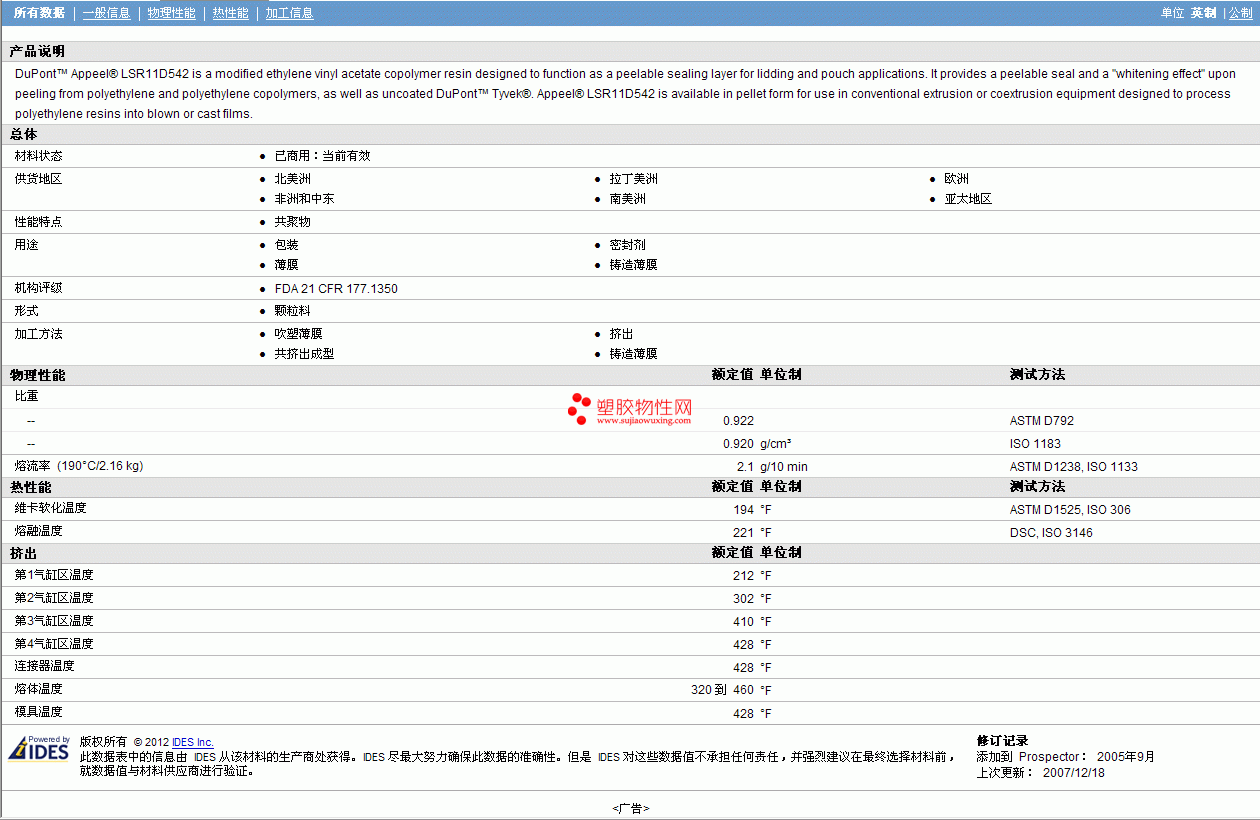
Task: Select the 欧洲 region entry
Action: [956, 179]
